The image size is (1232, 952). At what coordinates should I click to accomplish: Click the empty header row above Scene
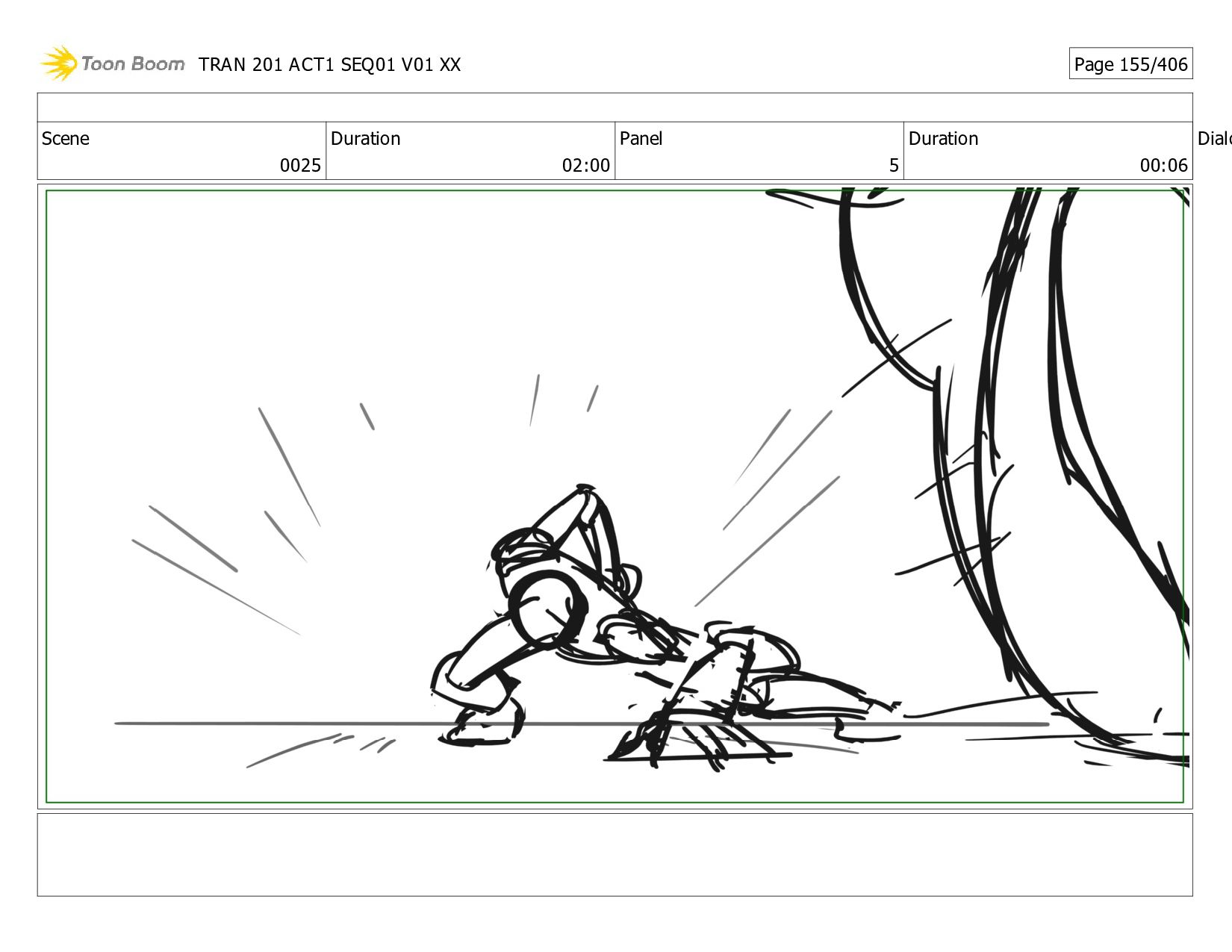(615, 108)
